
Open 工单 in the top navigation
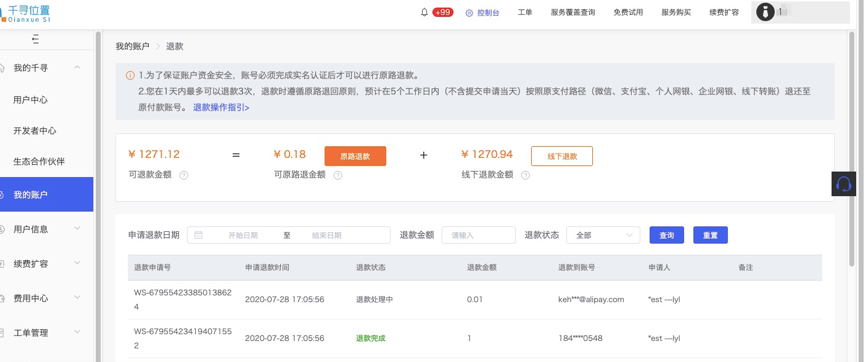[x=525, y=13]
